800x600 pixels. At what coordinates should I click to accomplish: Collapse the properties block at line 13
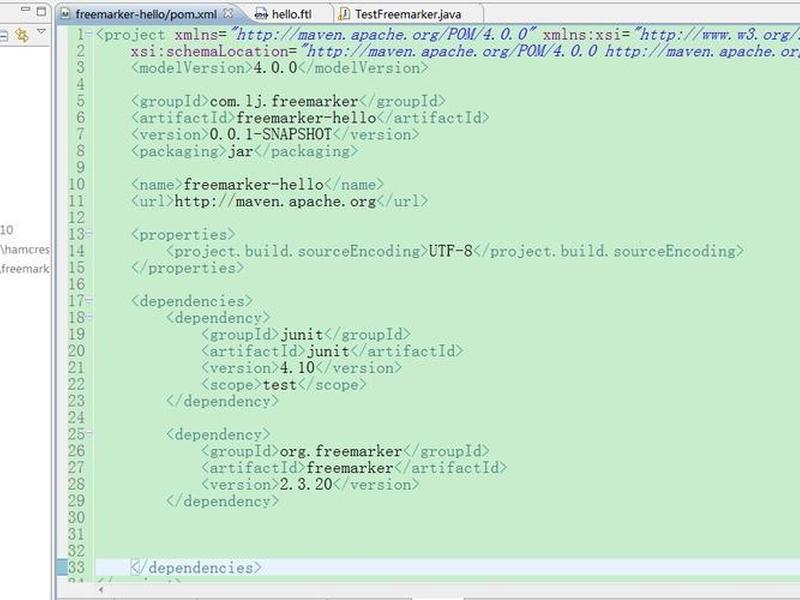(x=89, y=234)
